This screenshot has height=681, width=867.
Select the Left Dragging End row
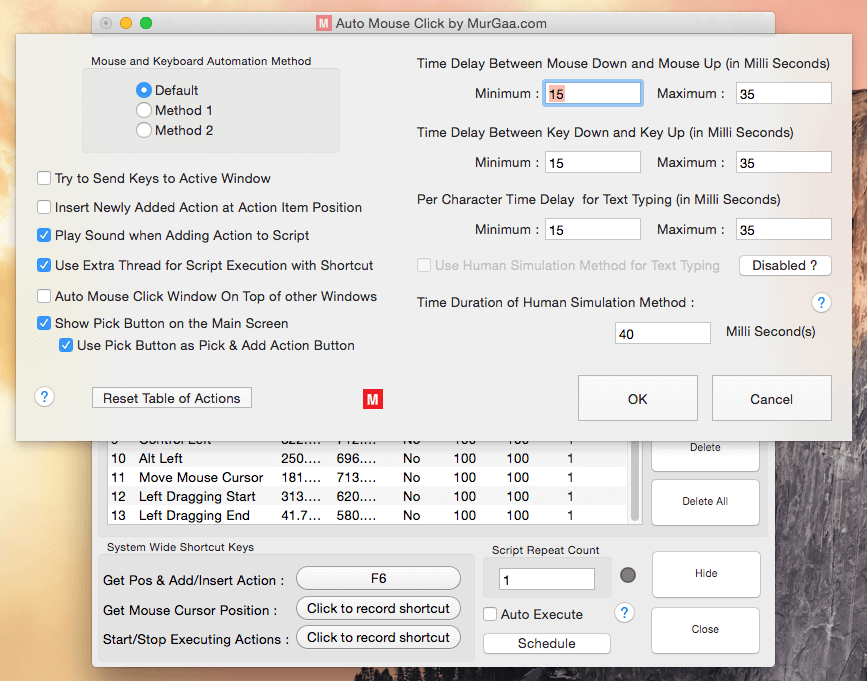pos(368,515)
